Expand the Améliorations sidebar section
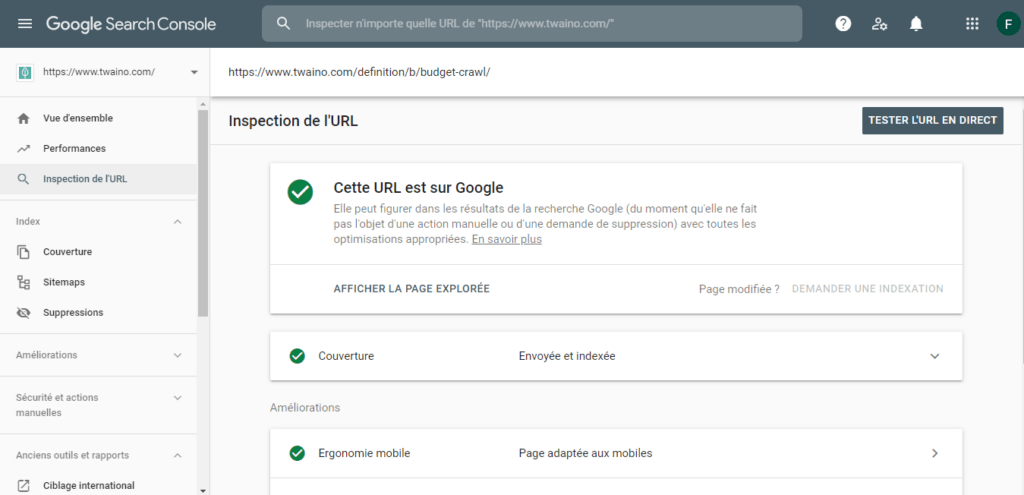 [178, 355]
